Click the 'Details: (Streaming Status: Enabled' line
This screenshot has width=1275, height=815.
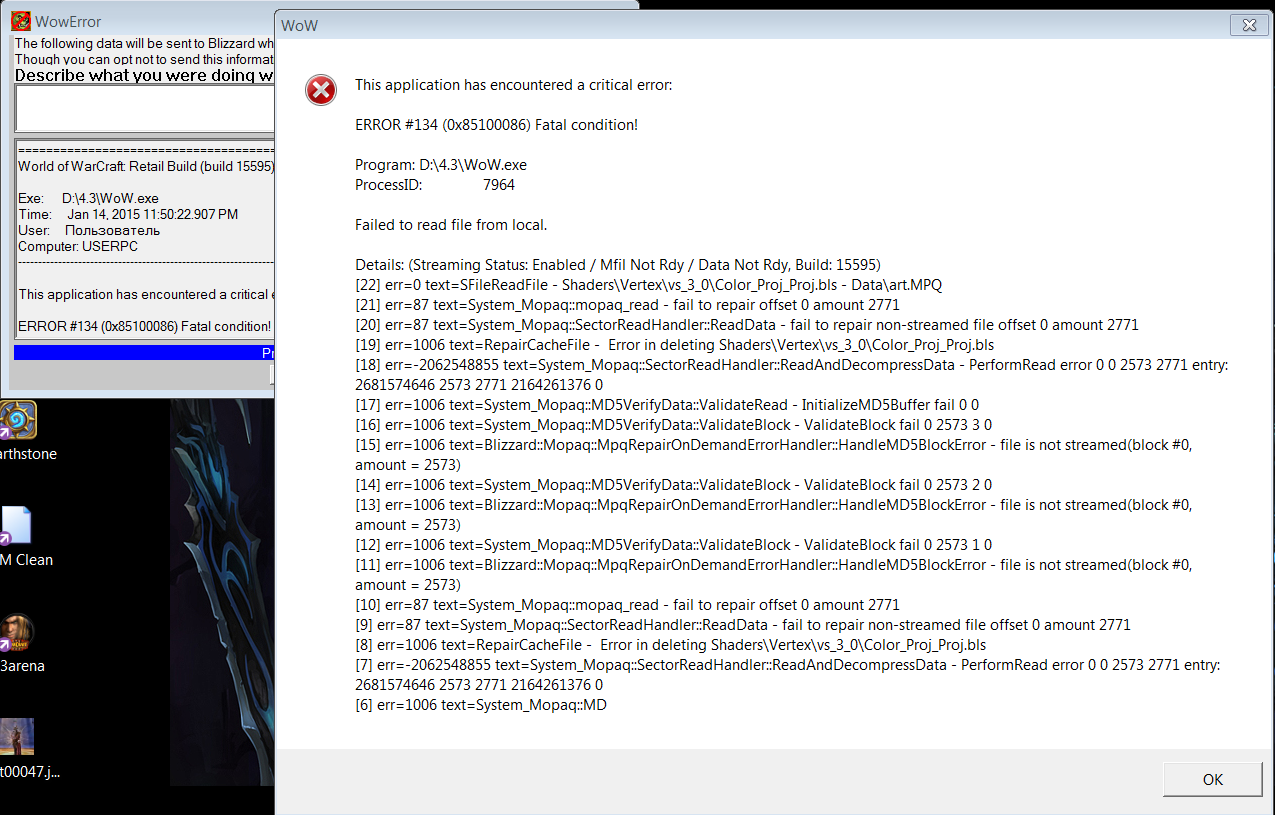pyautogui.click(x=618, y=265)
